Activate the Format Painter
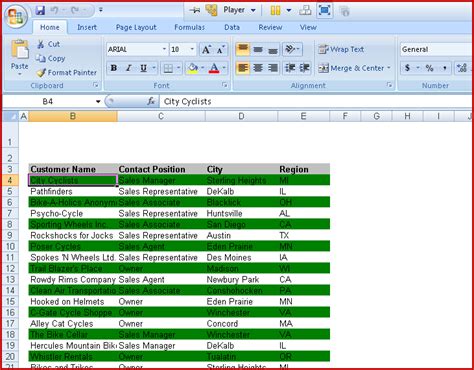 (x=67, y=72)
